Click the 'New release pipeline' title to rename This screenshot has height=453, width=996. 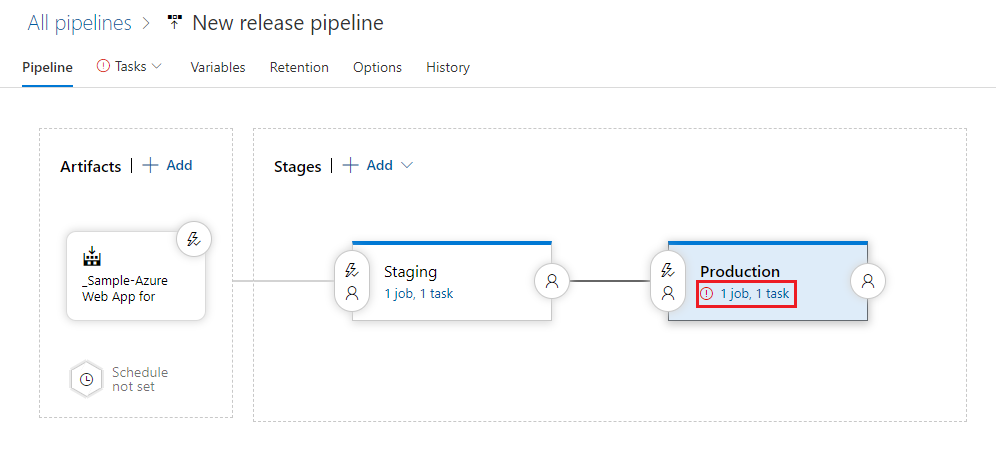click(x=287, y=22)
